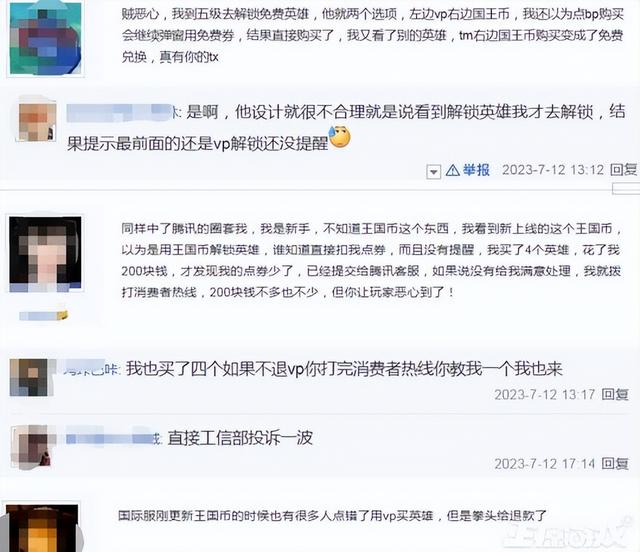The image size is (640, 552).
Task: Click blurred username before 我也买了四个
Action: pyautogui.click(x=90, y=368)
